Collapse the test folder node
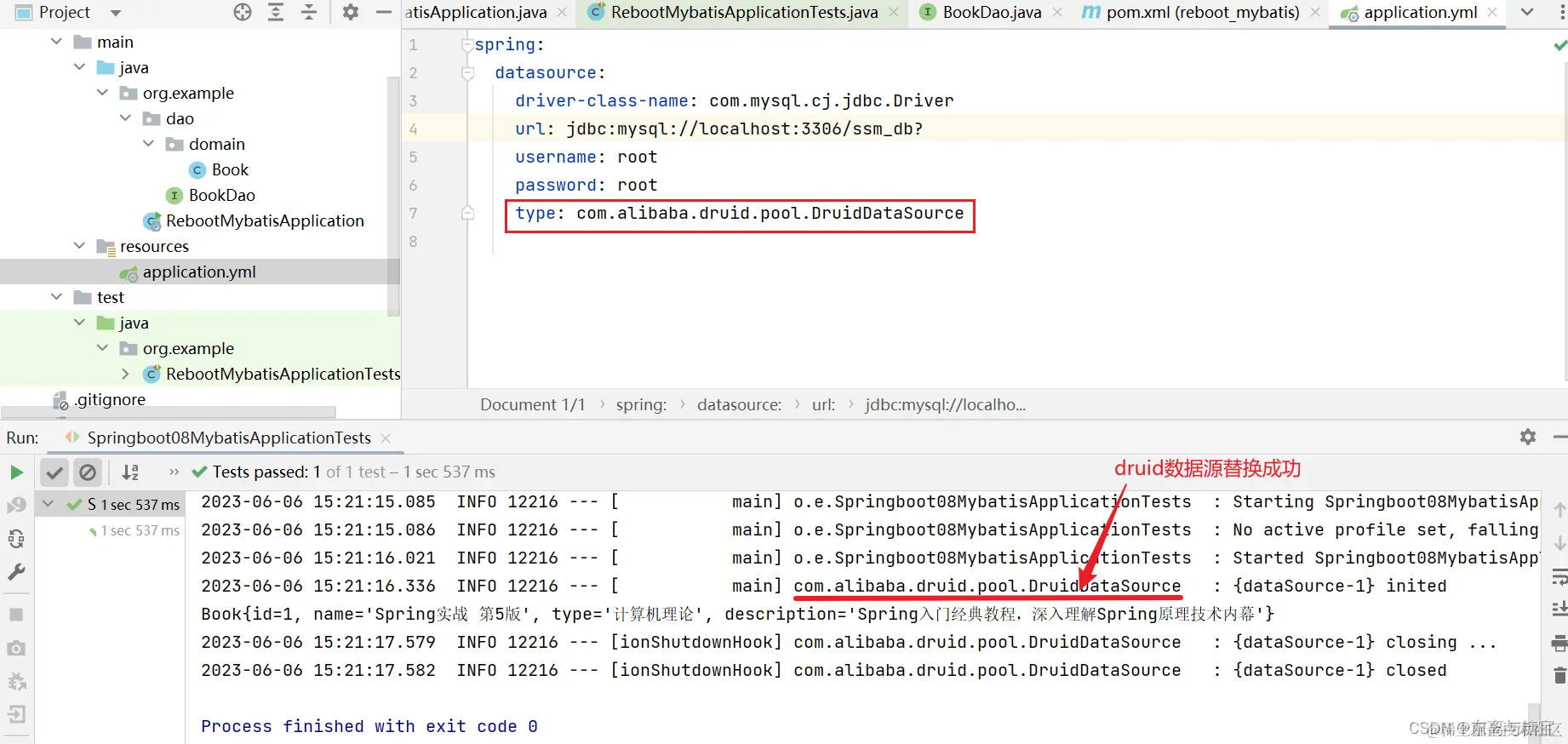Image resolution: width=1568 pixels, height=744 pixels. (x=56, y=297)
